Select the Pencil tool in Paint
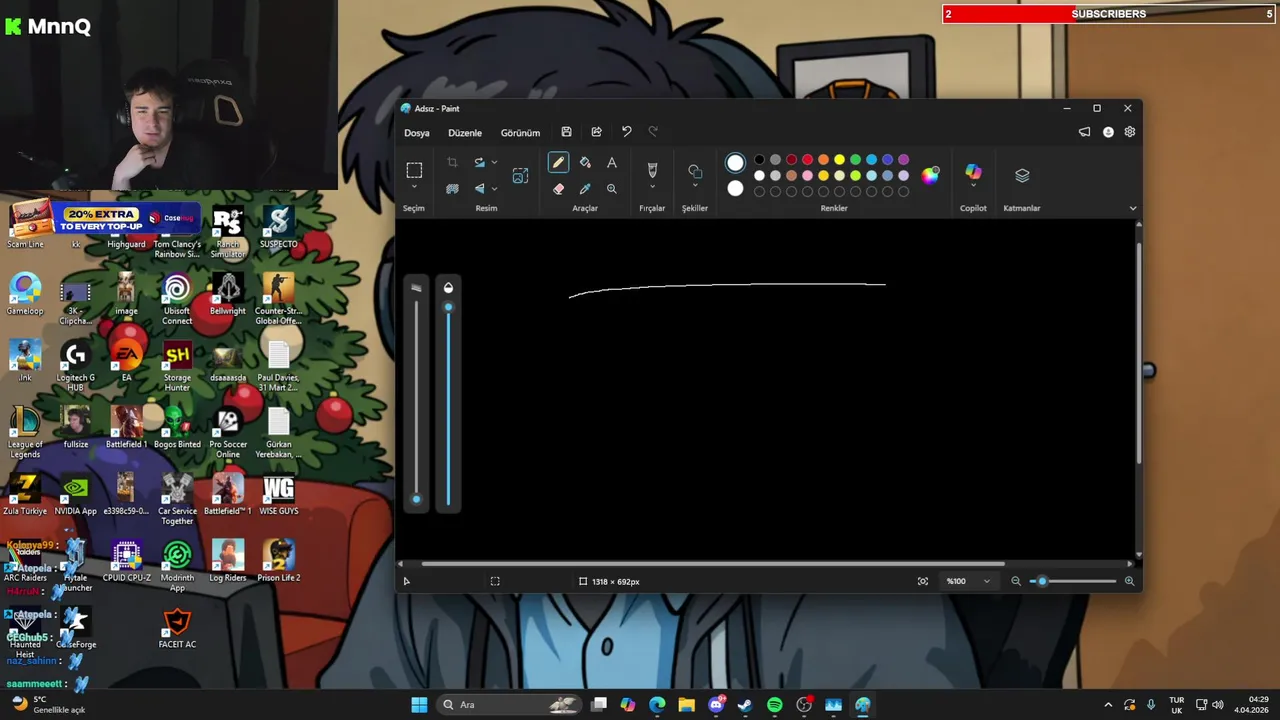Image resolution: width=1280 pixels, height=720 pixels. click(558, 163)
